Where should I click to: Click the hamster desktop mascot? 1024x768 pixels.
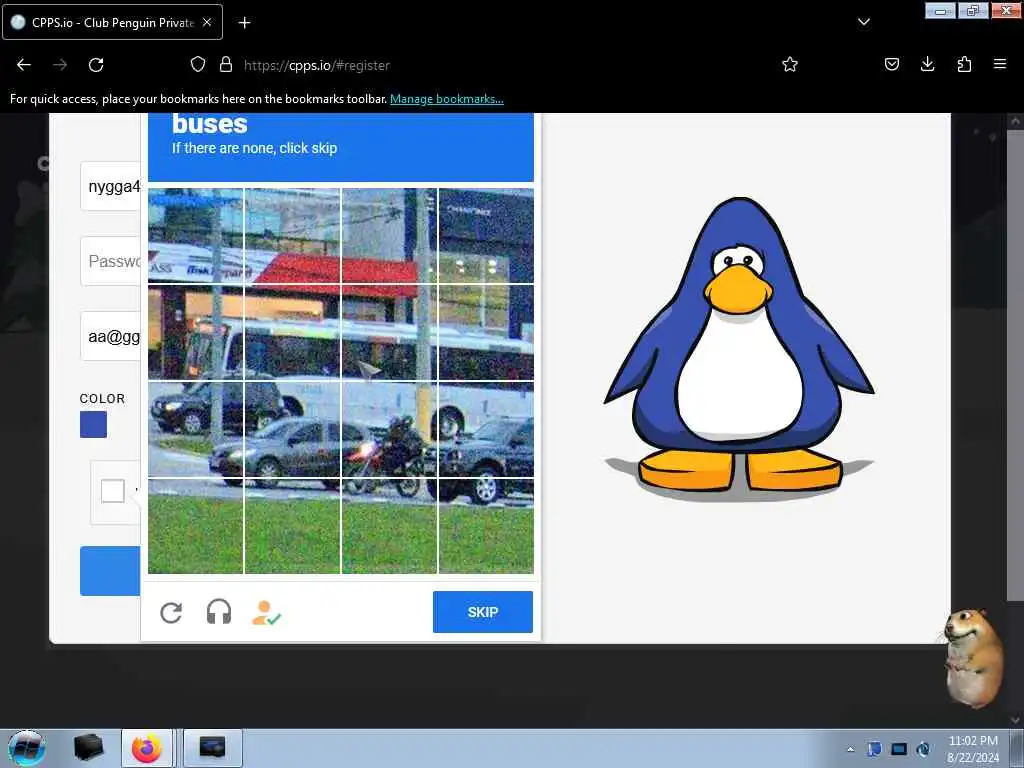click(973, 658)
